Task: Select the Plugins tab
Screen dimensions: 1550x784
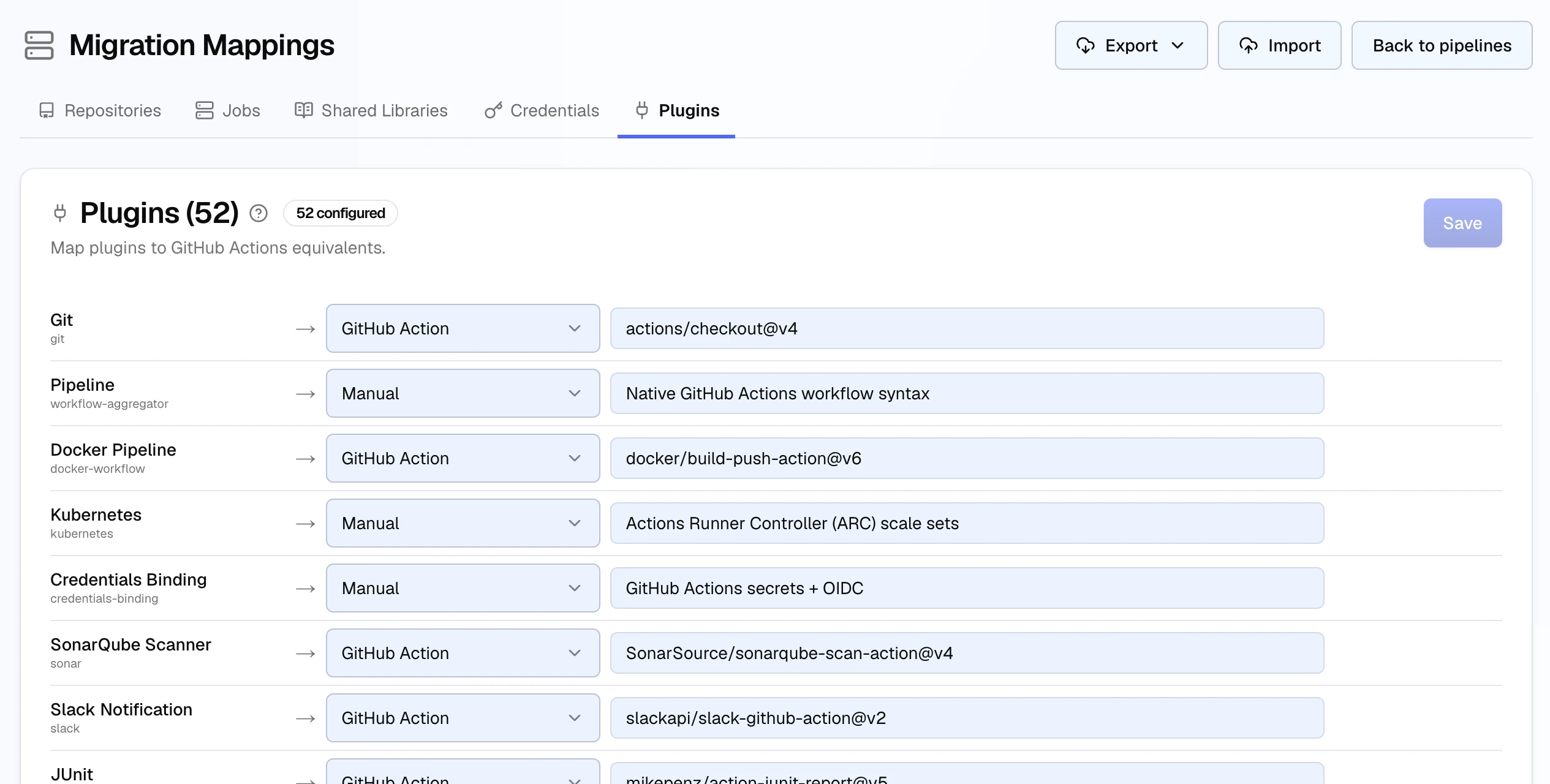Action: (676, 110)
